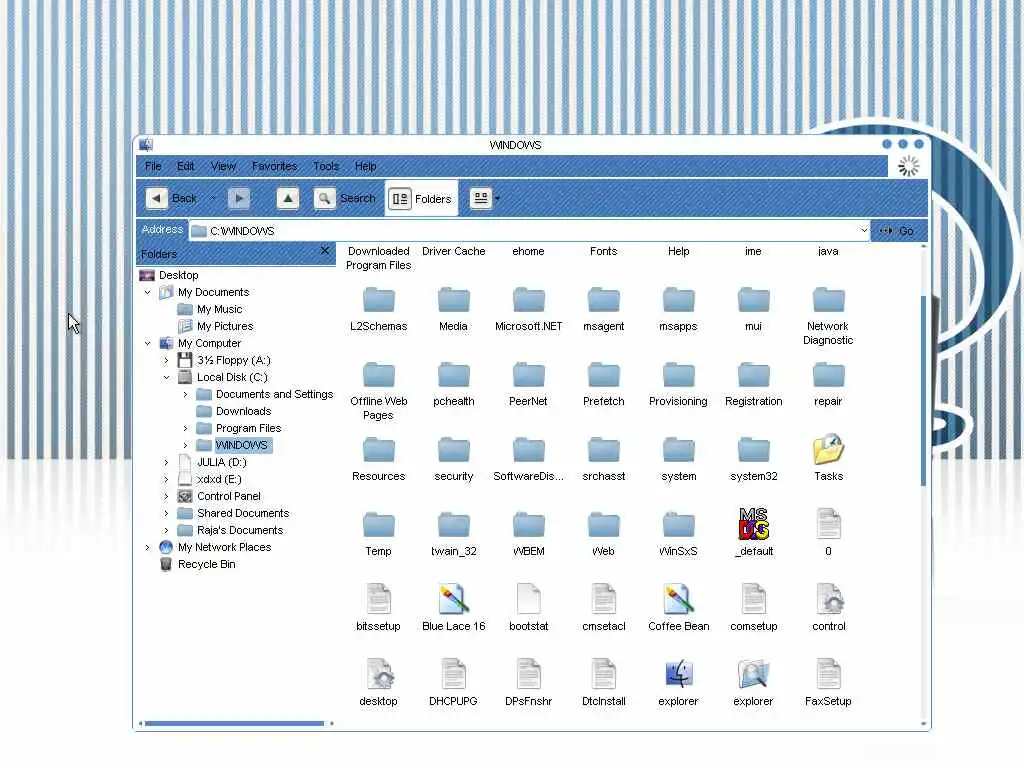
Task: Select the Temp folder icon
Action: [379, 524]
